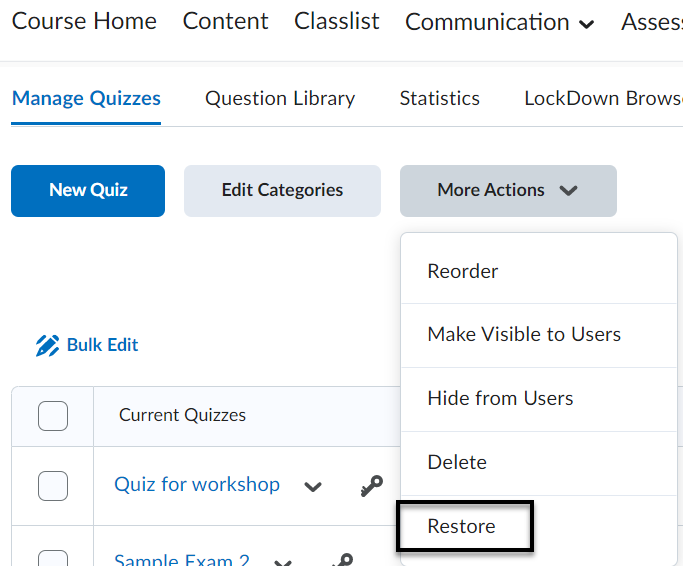The width and height of the screenshot is (683, 566).
Task: Select the Sample Exam 2 checkbox
Action: click(x=53, y=558)
